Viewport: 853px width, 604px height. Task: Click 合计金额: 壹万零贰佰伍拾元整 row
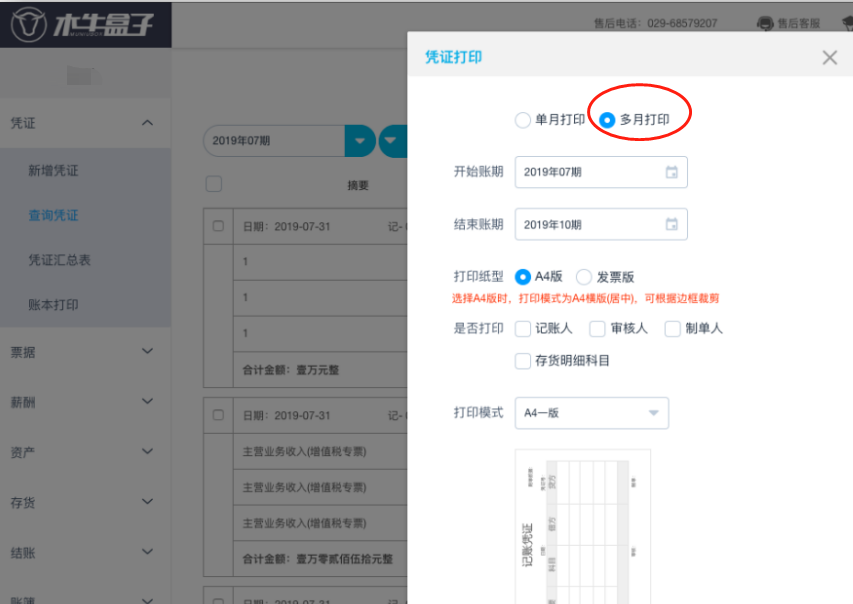point(320,559)
